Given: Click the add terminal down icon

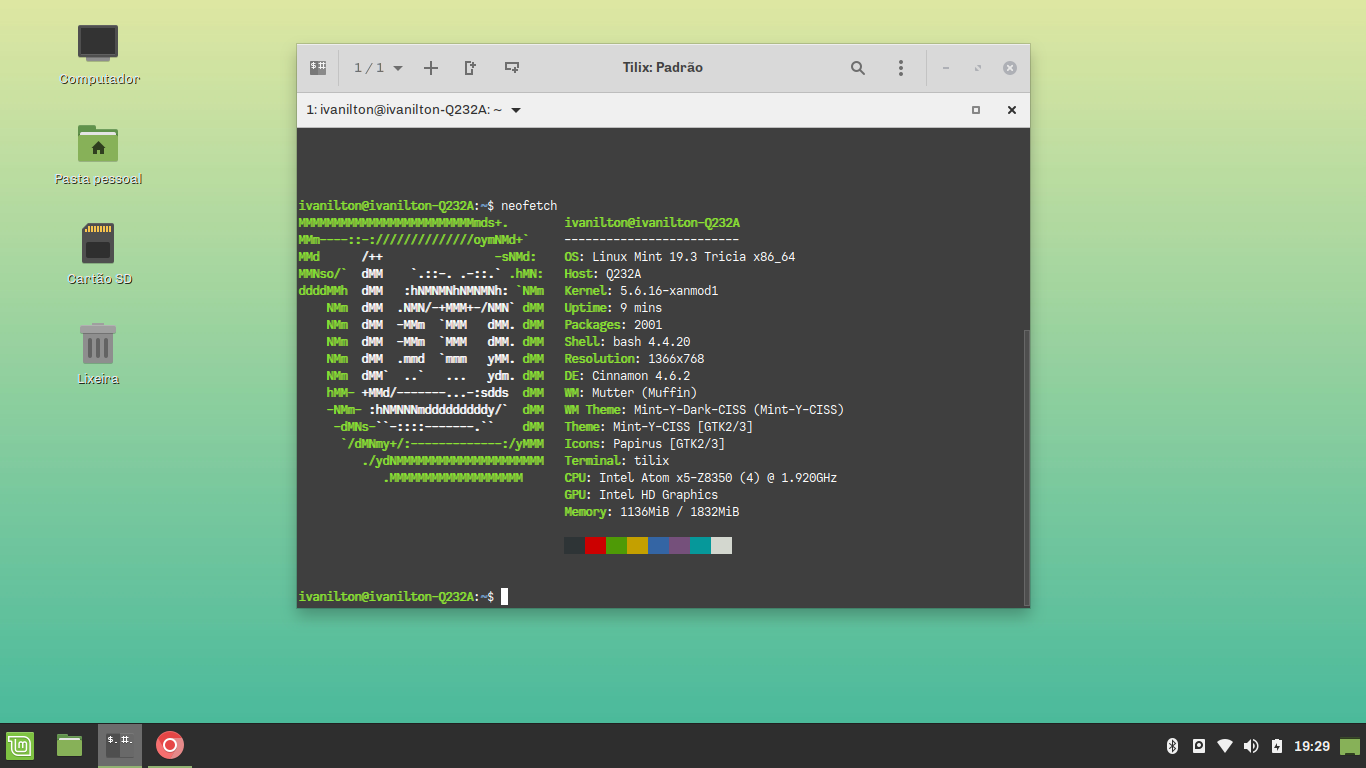Looking at the screenshot, I should 512,68.
